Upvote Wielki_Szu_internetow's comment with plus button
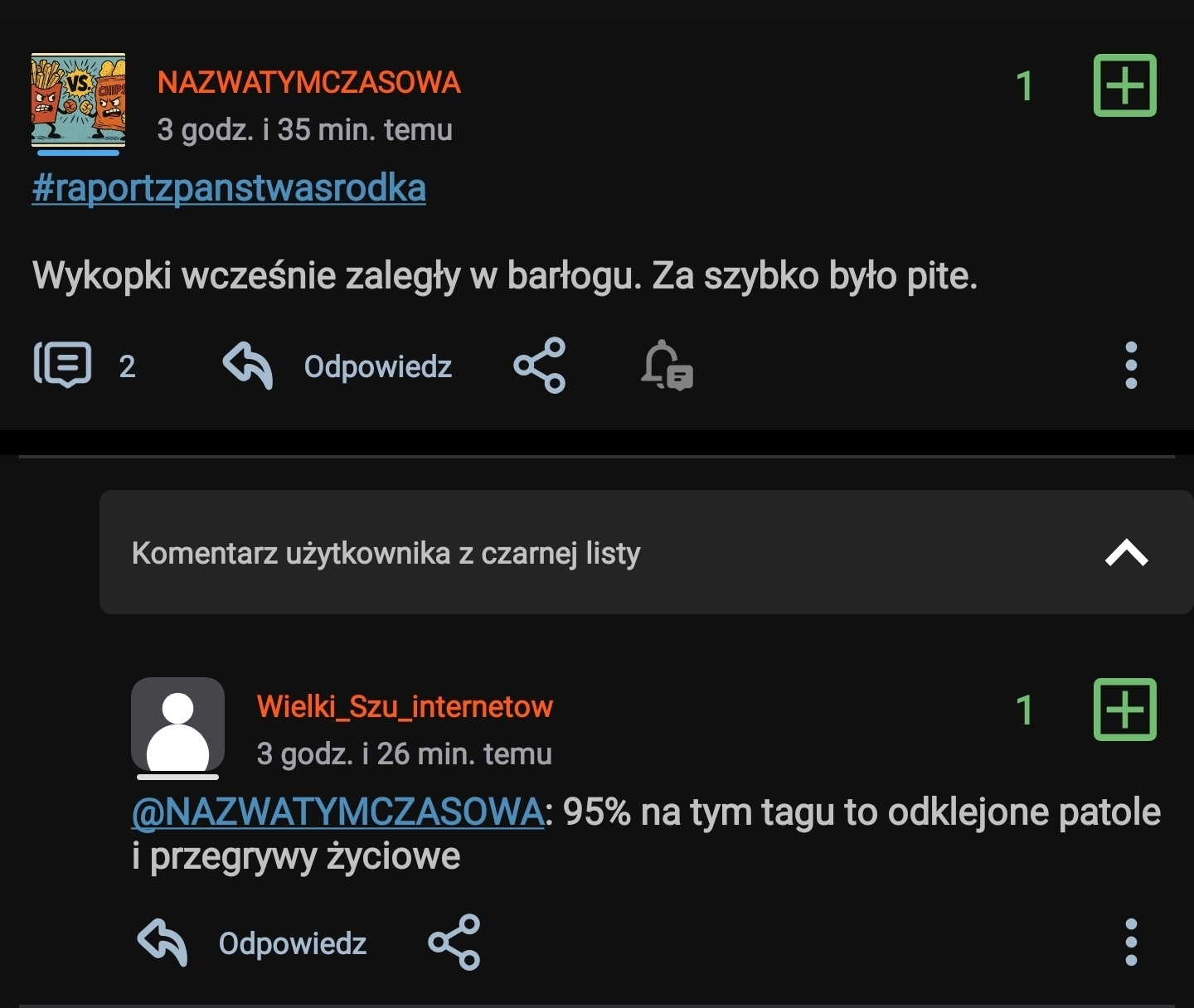 pyautogui.click(x=1124, y=710)
